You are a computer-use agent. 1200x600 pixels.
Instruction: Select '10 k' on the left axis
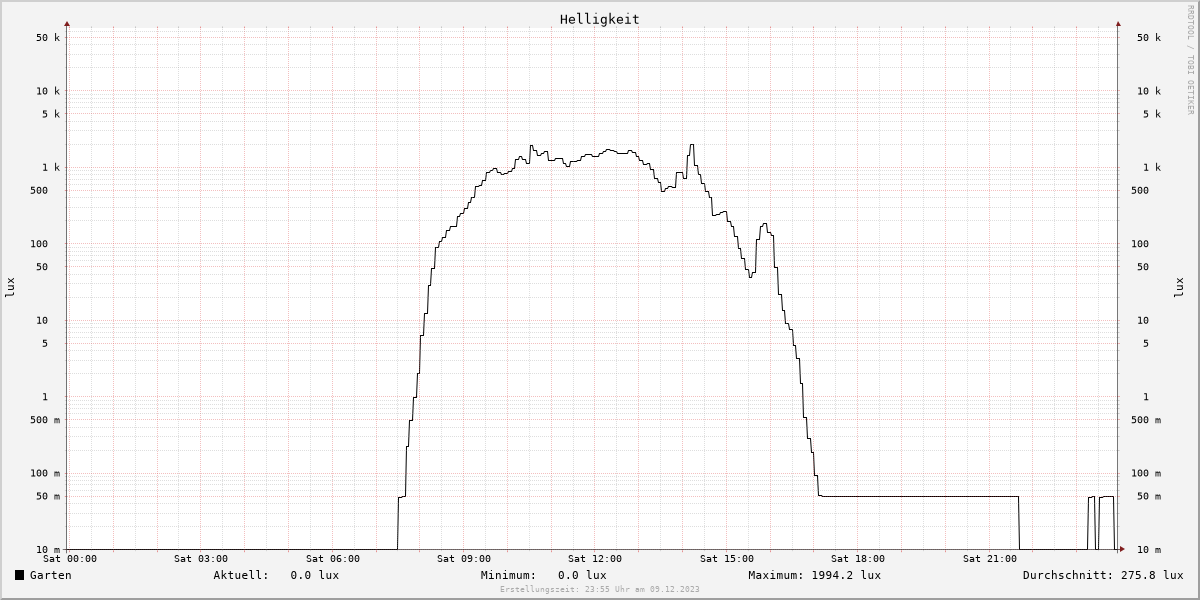(x=48, y=91)
